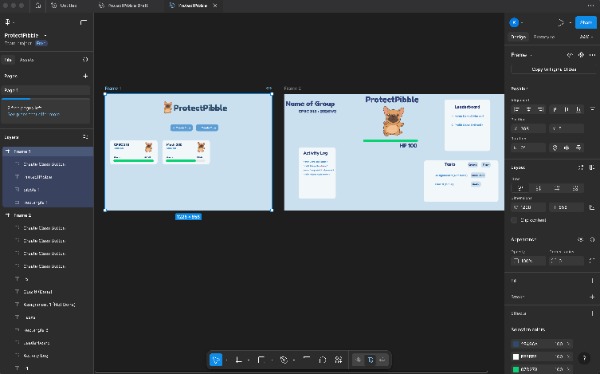Image resolution: width=600 pixels, height=374 pixels.
Task: Align selection to the right
Action: click(x=541, y=109)
